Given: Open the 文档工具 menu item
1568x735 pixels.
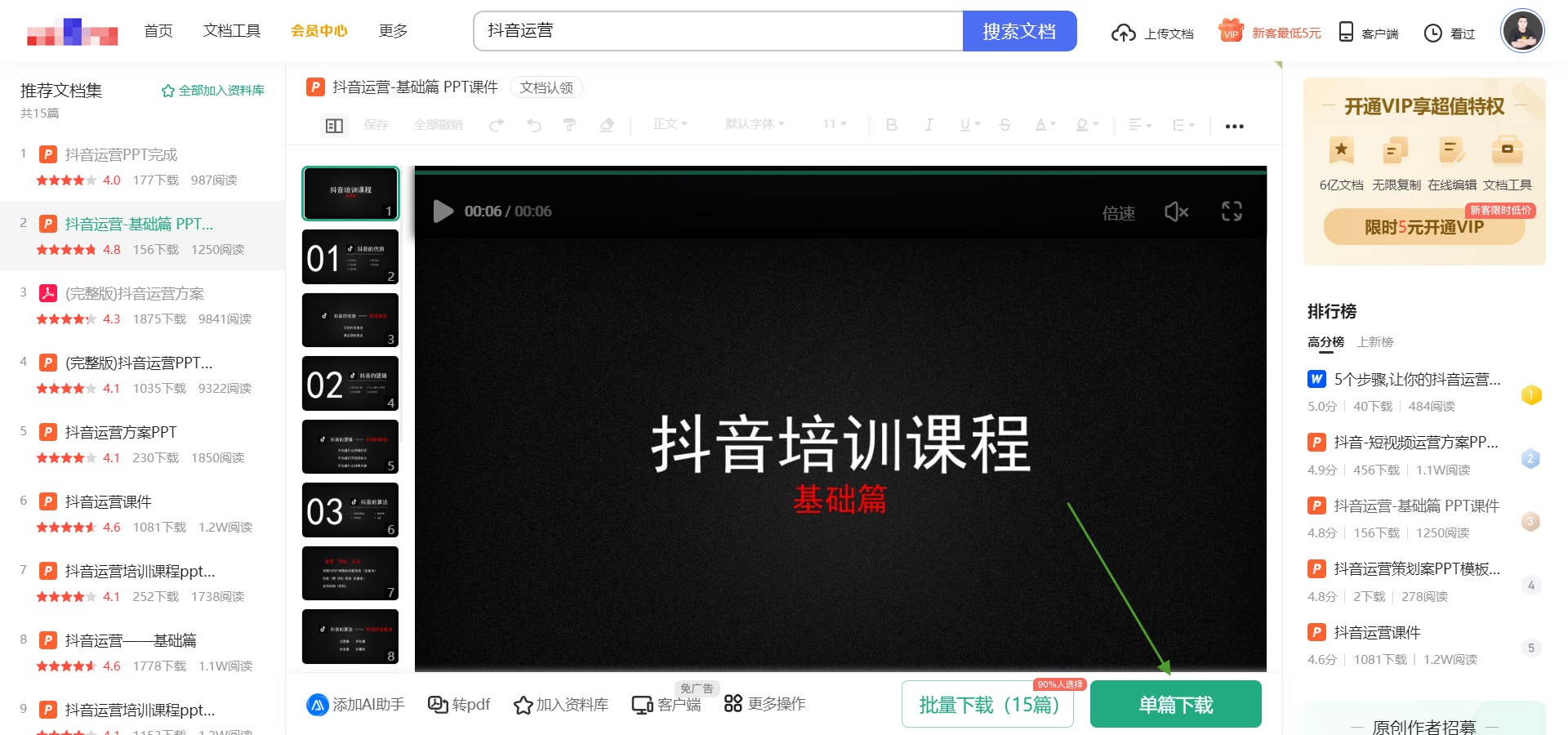Looking at the screenshot, I should click(232, 31).
